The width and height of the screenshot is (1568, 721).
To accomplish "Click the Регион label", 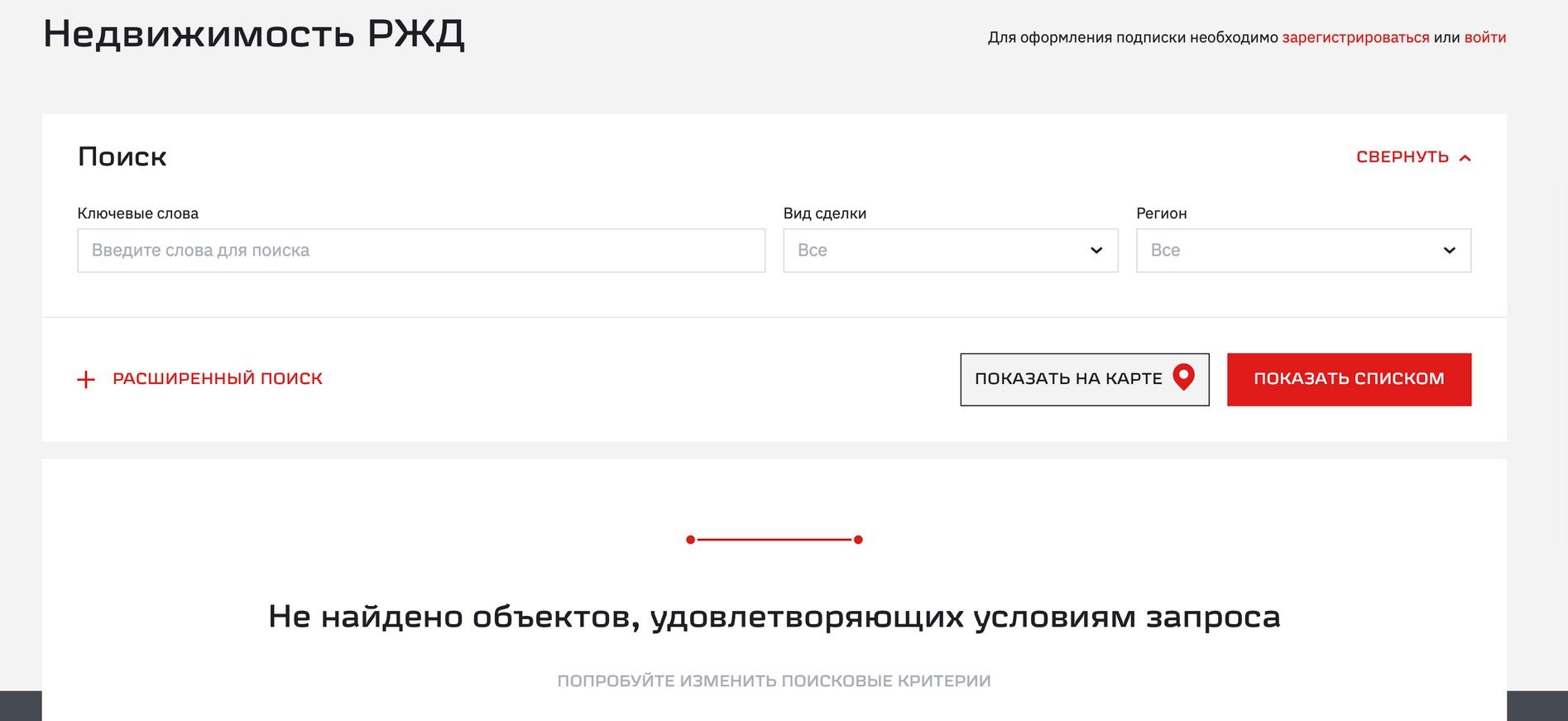I will [1162, 213].
